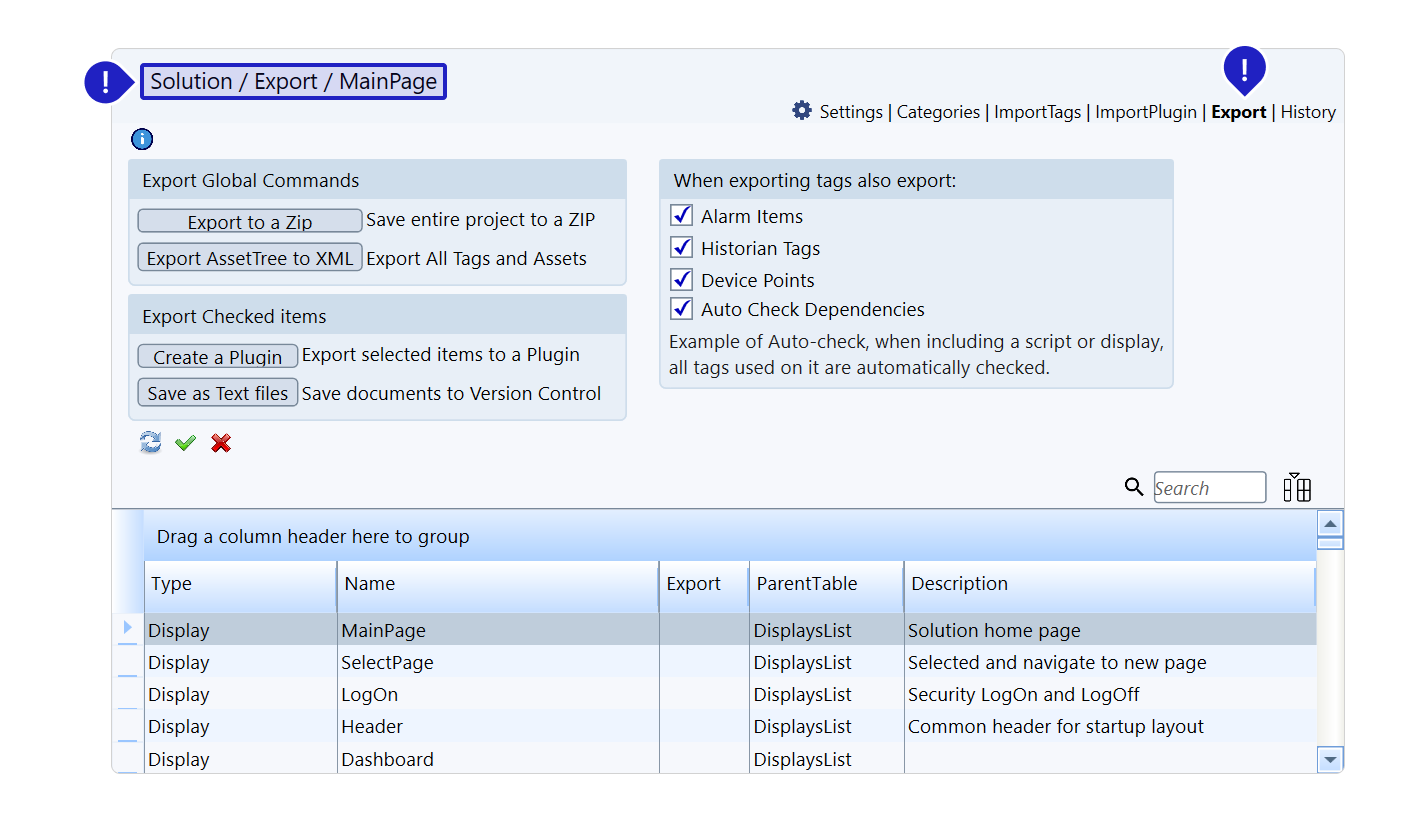1424x813 pixels.
Task: Switch to the History tab
Action: click(x=1308, y=112)
